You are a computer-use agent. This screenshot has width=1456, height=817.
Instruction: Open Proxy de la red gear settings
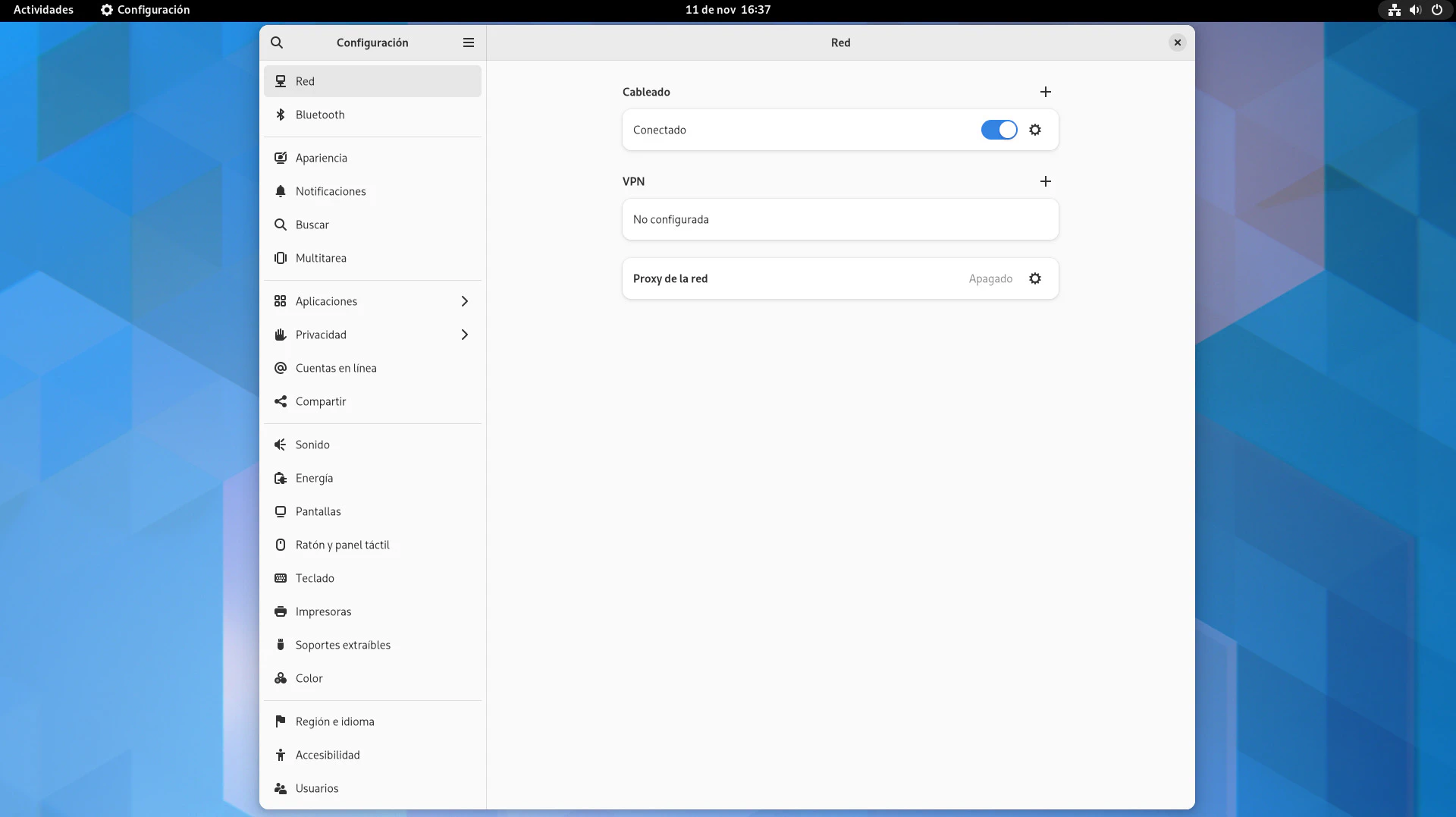coord(1035,278)
